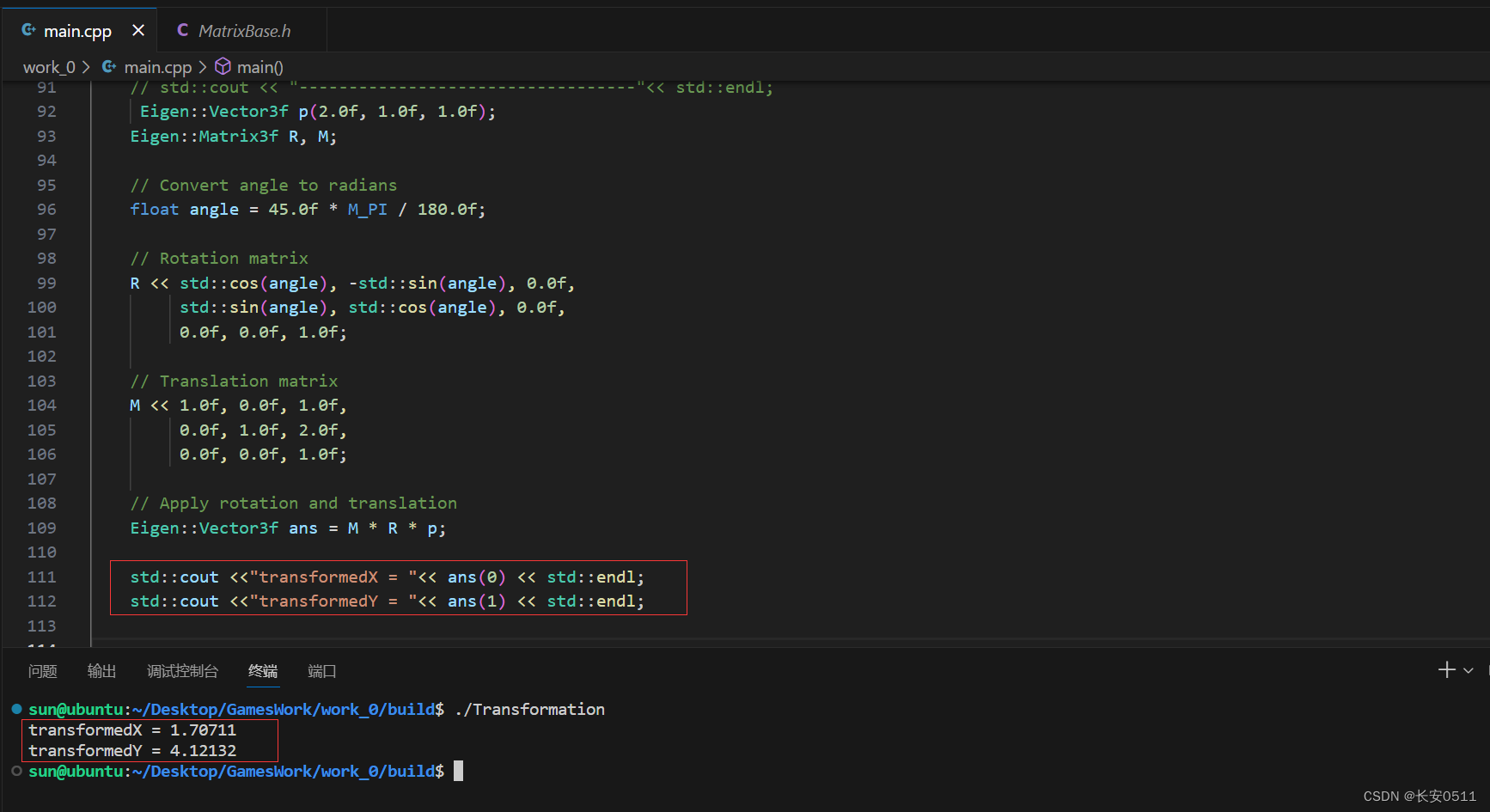This screenshot has width=1490, height=812.
Task: Click on 'Eigen::Matrix3f R, M;' code line
Action: tap(234, 137)
